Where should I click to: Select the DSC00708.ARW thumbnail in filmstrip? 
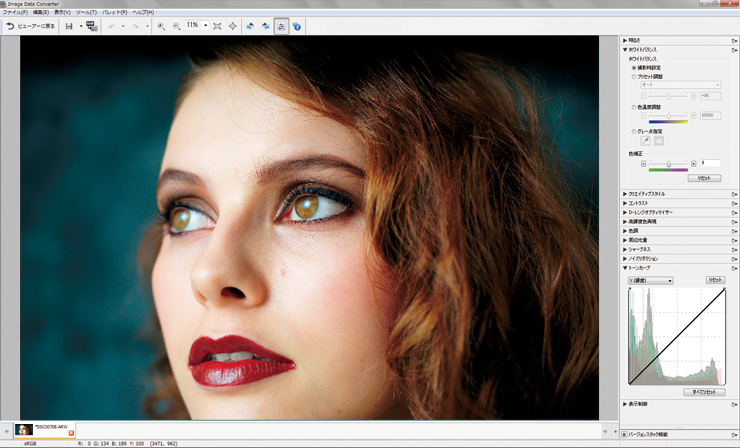(24, 429)
